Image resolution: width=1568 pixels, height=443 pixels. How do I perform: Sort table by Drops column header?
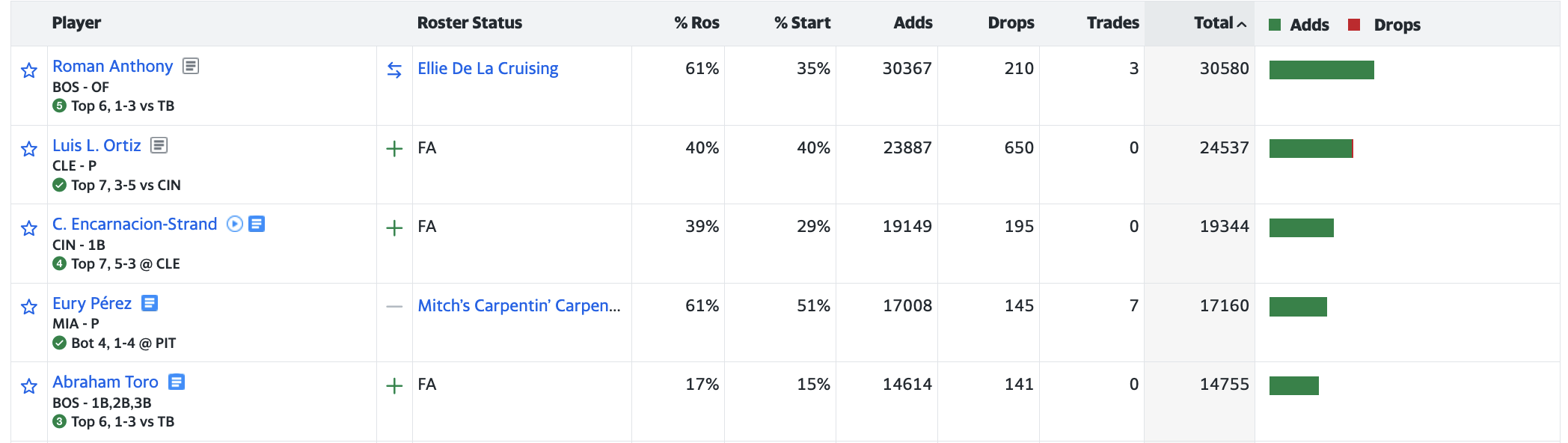click(x=1011, y=23)
